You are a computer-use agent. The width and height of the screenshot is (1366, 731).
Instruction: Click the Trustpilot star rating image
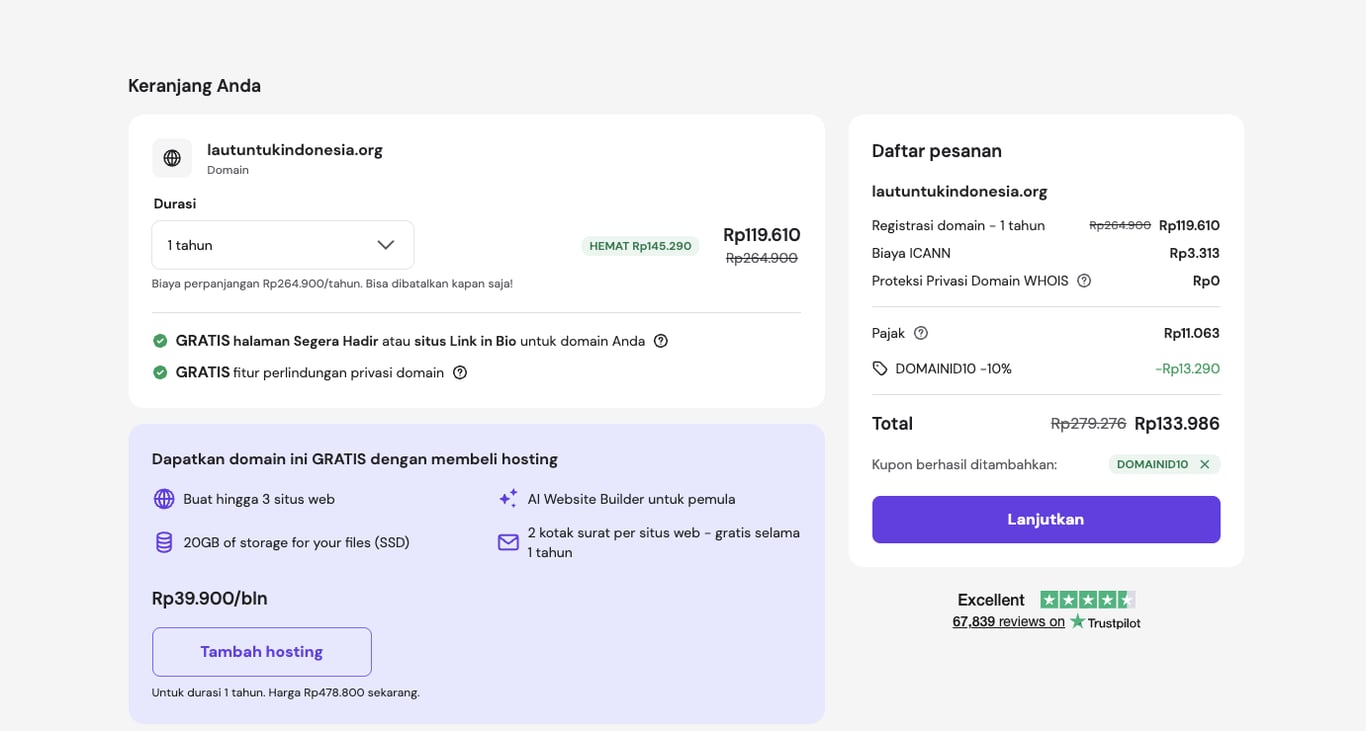[x=1088, y=600]
